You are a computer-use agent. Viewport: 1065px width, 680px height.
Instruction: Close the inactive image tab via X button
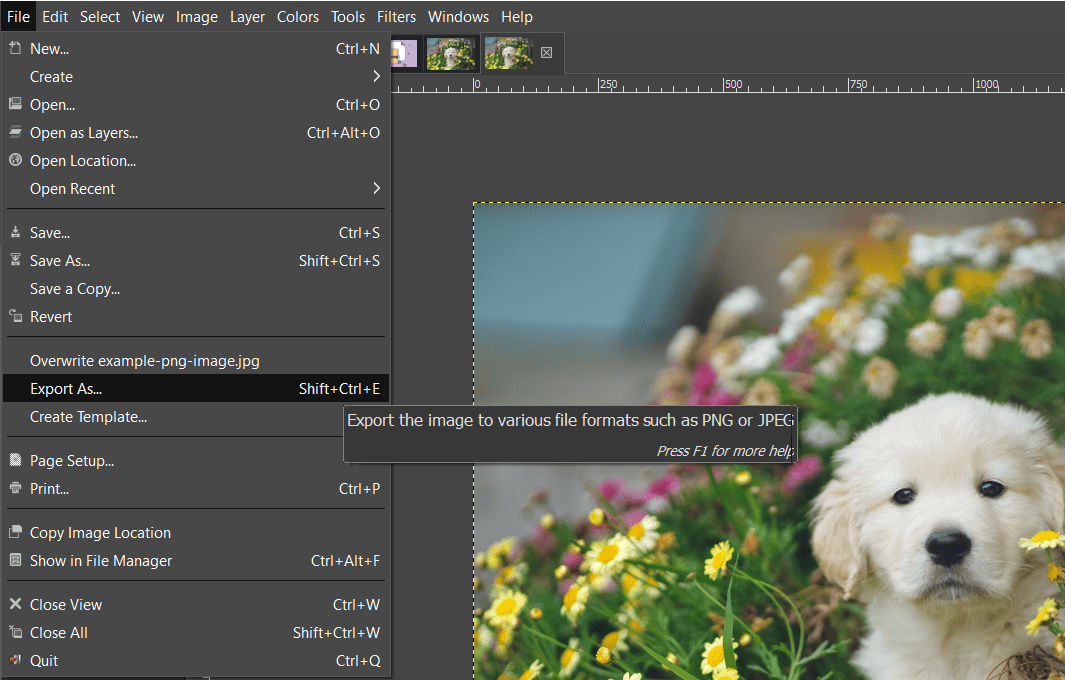546,53
